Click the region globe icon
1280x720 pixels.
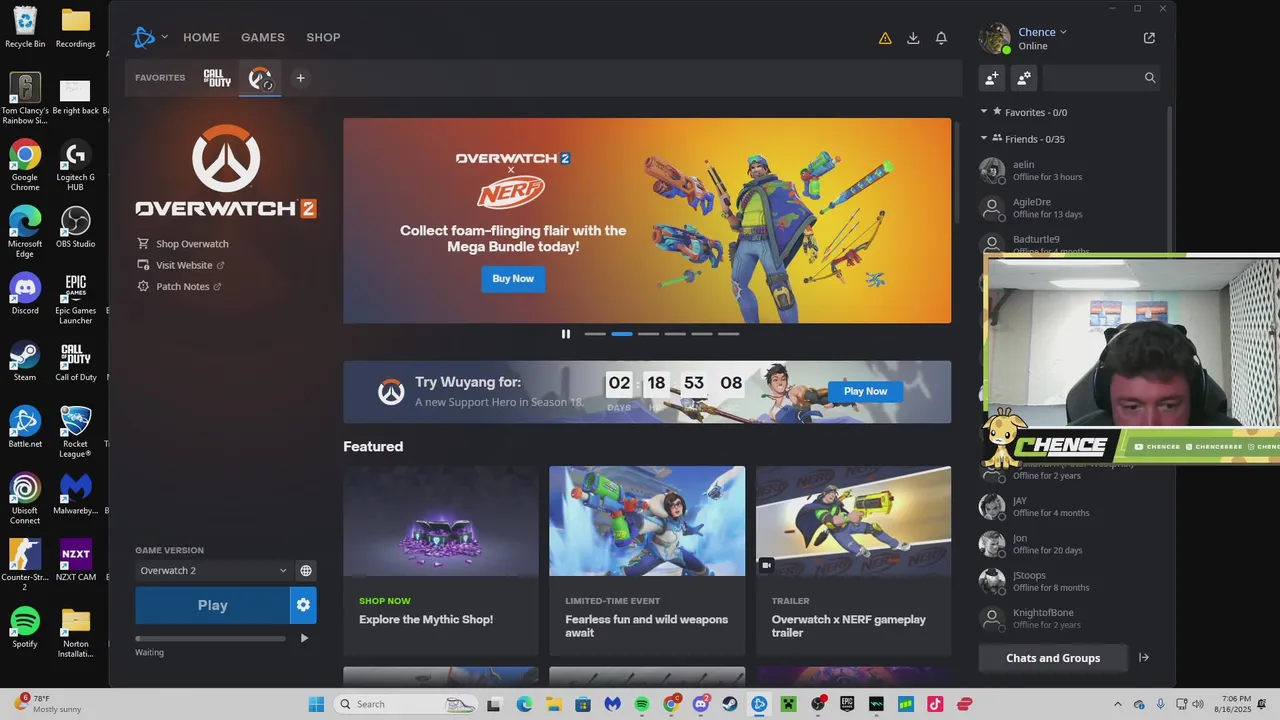[x=306, y=571]
